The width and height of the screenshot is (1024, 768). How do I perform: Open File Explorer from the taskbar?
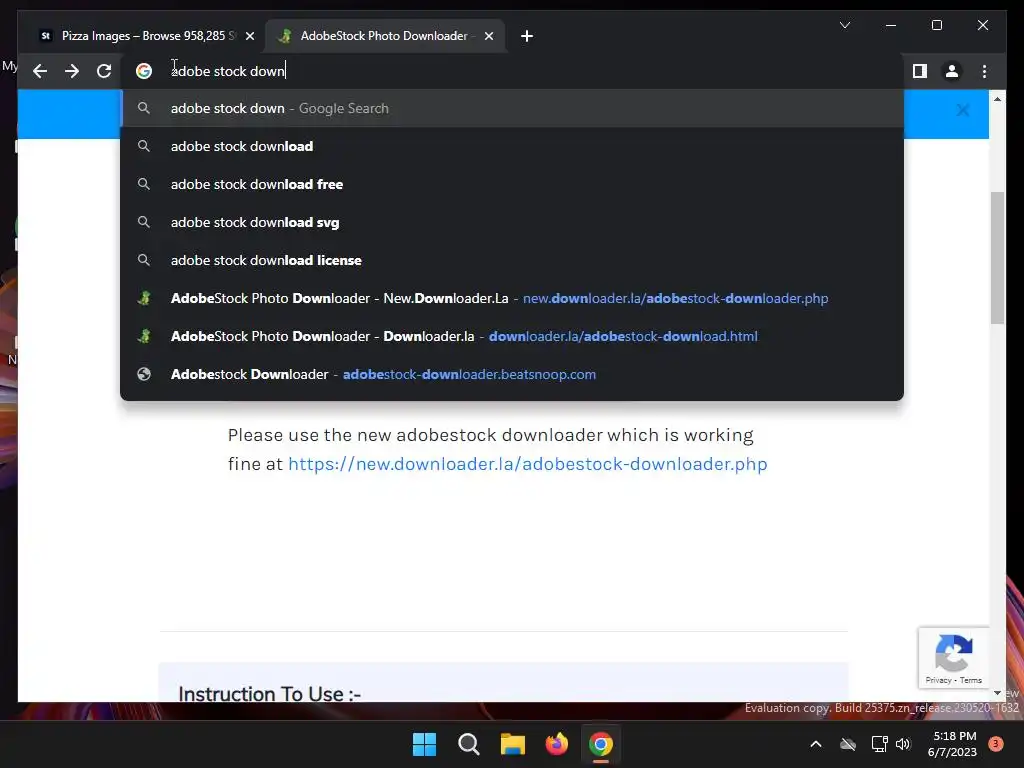pyautogui.click(x=513, y=744)
